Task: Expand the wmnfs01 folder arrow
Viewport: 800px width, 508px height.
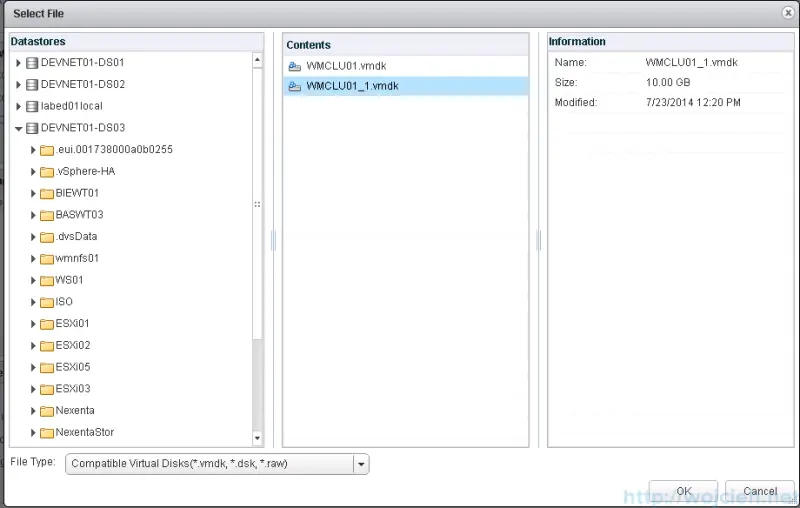Action: click(33, 259)
